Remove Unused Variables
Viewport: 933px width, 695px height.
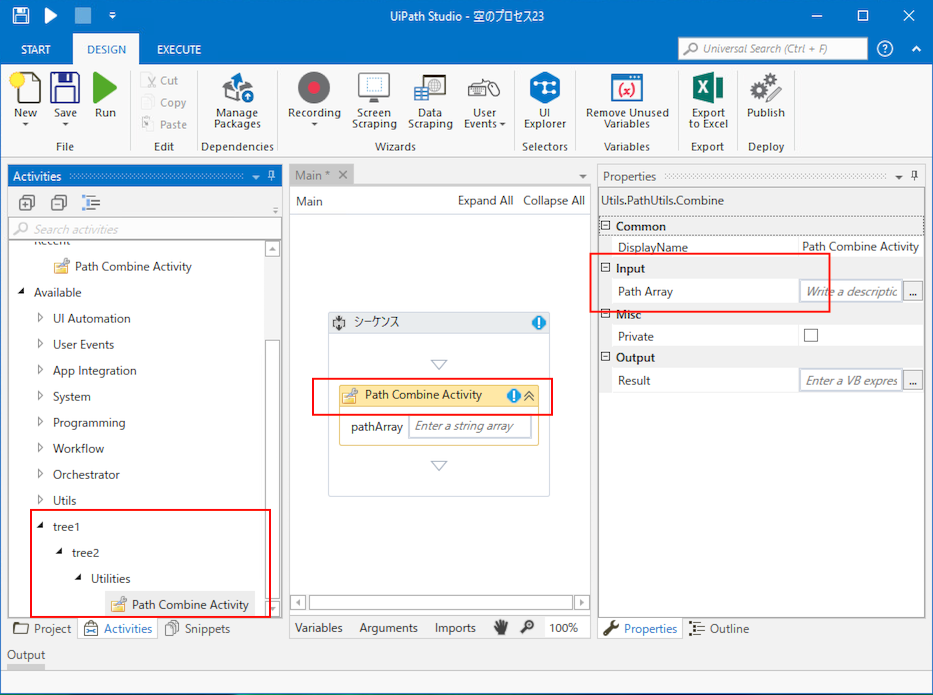tap(627, 101)
